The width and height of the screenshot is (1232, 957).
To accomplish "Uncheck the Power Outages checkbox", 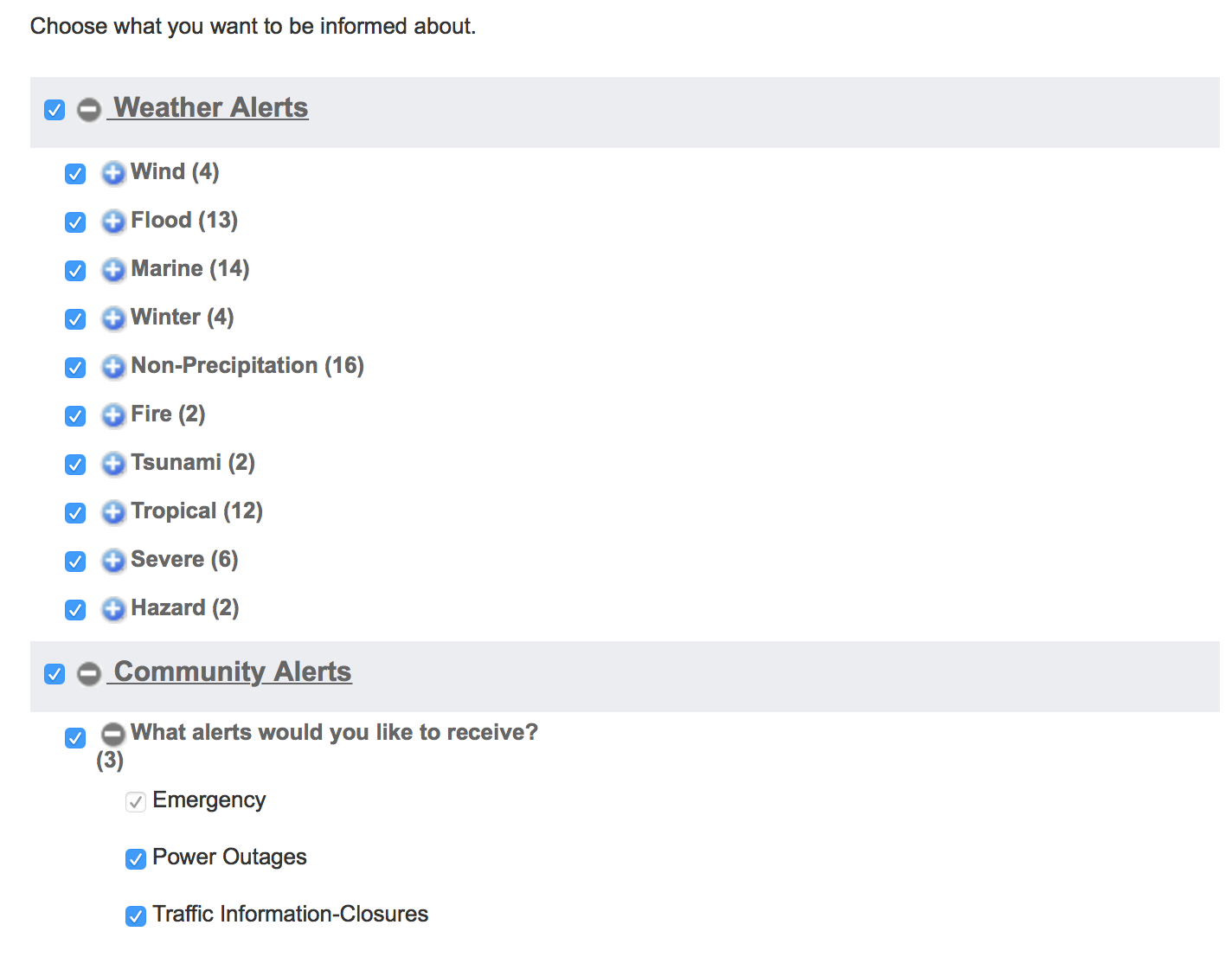I will pyautogui.click(x=136, y=859).
